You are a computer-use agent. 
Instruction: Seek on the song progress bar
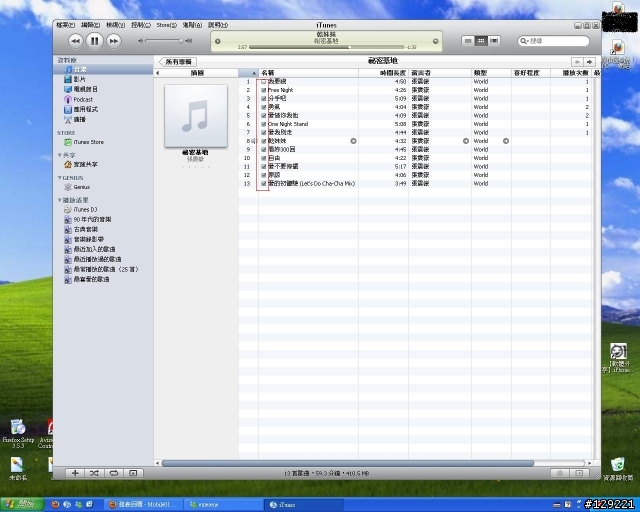click(327, 47)
